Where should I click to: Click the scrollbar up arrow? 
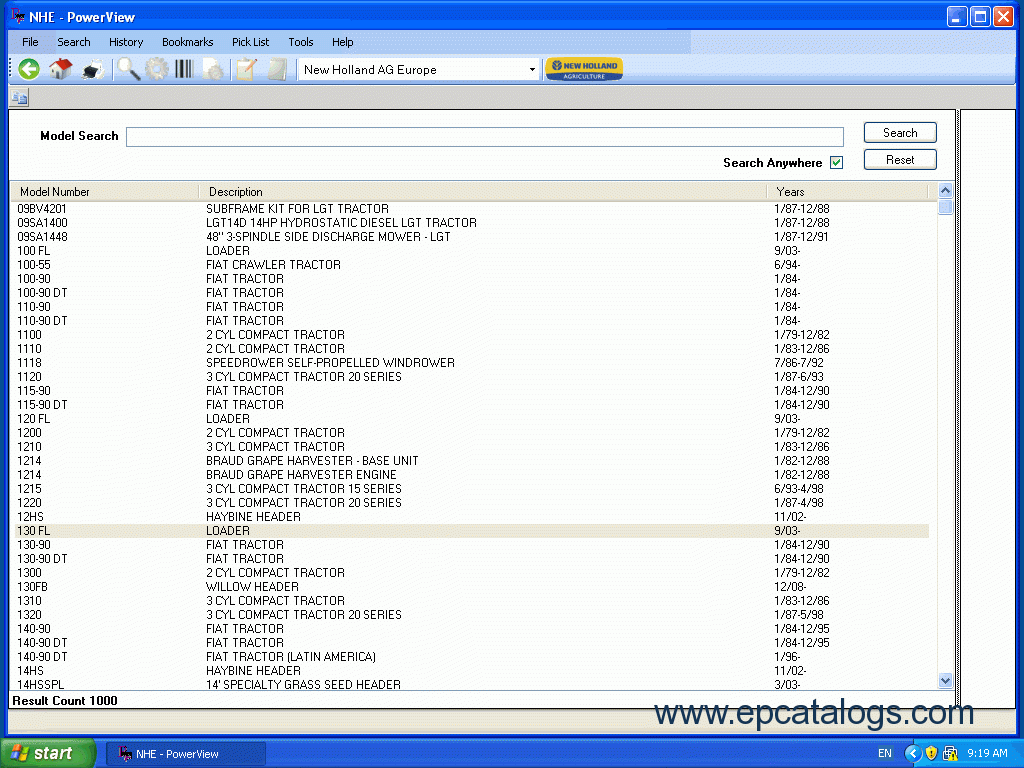[x=945, y=191]
